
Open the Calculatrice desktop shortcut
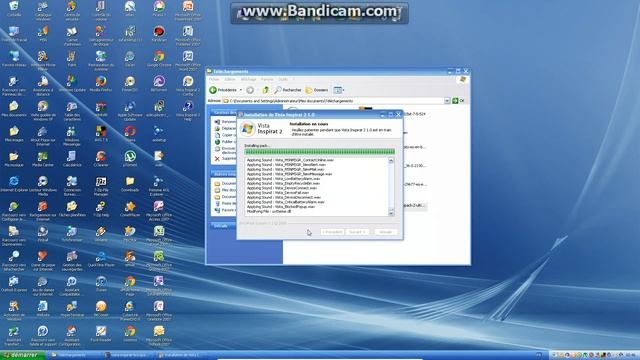tap(72, 159)
